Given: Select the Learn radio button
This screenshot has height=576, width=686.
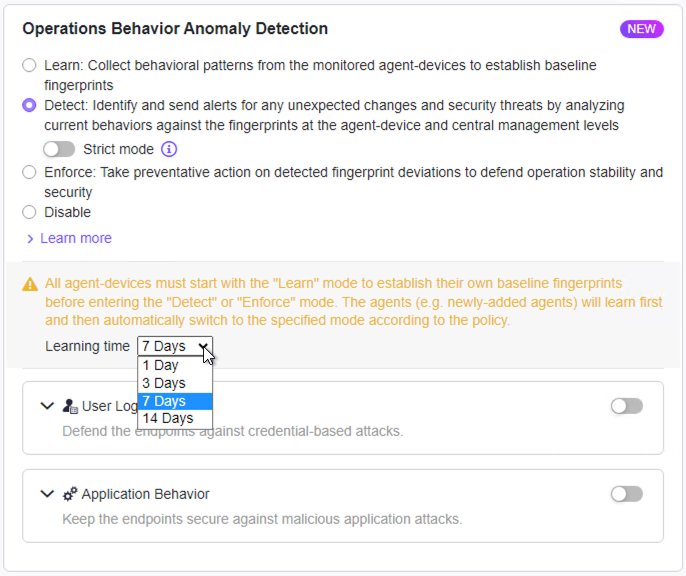Looking at the screenshot, I should click(x=29, y=65).
